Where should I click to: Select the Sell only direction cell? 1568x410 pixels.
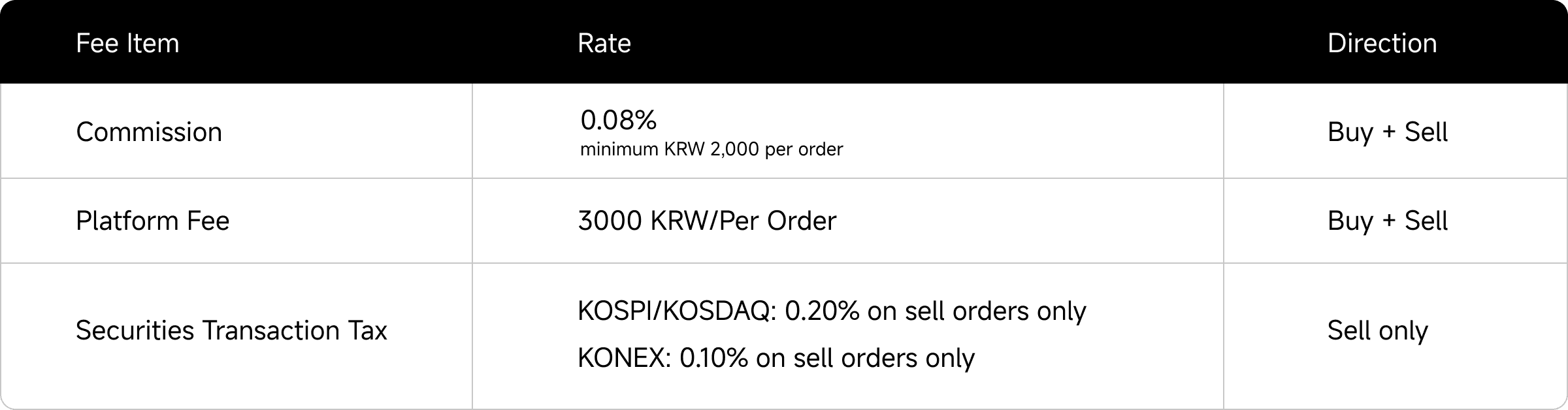(1396, 336)
